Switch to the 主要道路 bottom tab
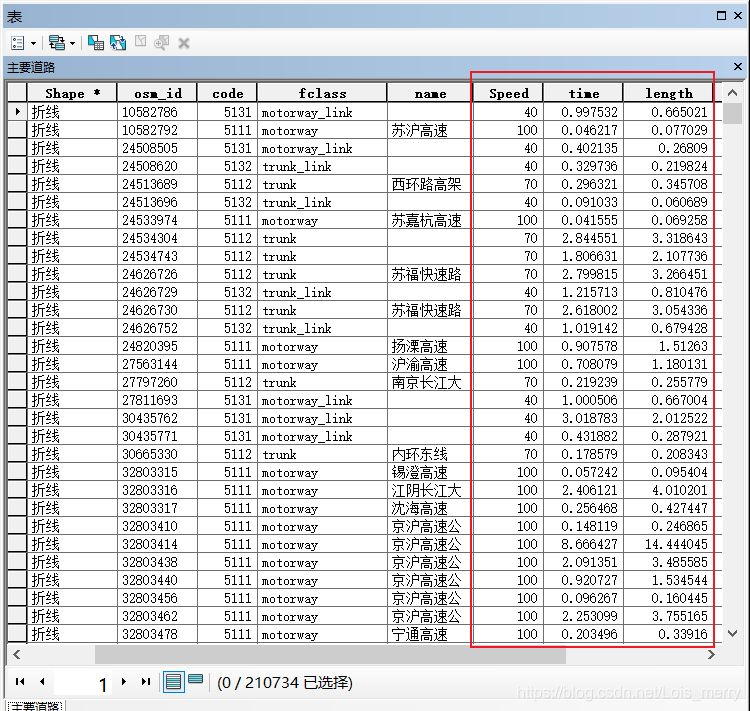The image size is (750, 711). pos(35,705)
